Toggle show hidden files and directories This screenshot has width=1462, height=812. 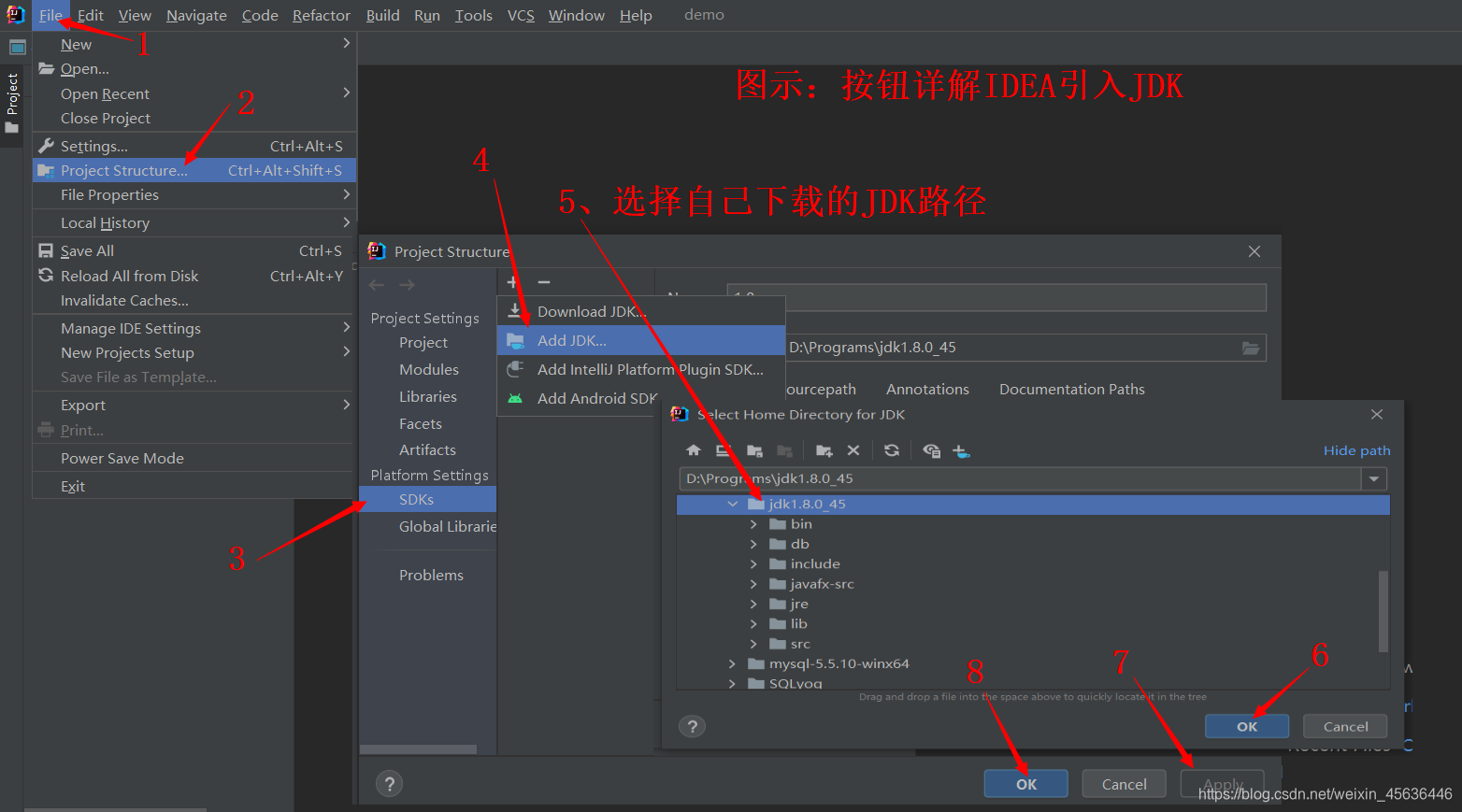[931, 450]
